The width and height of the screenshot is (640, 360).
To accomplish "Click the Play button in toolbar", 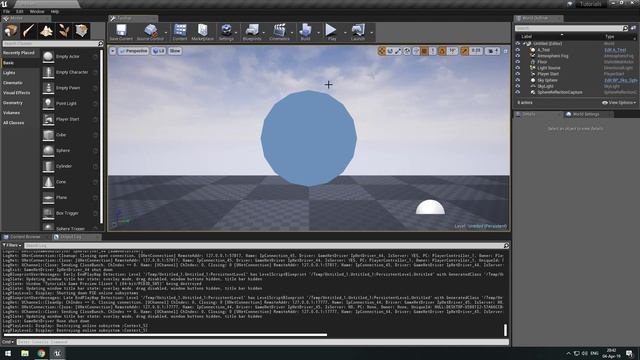I will [331, 32].
